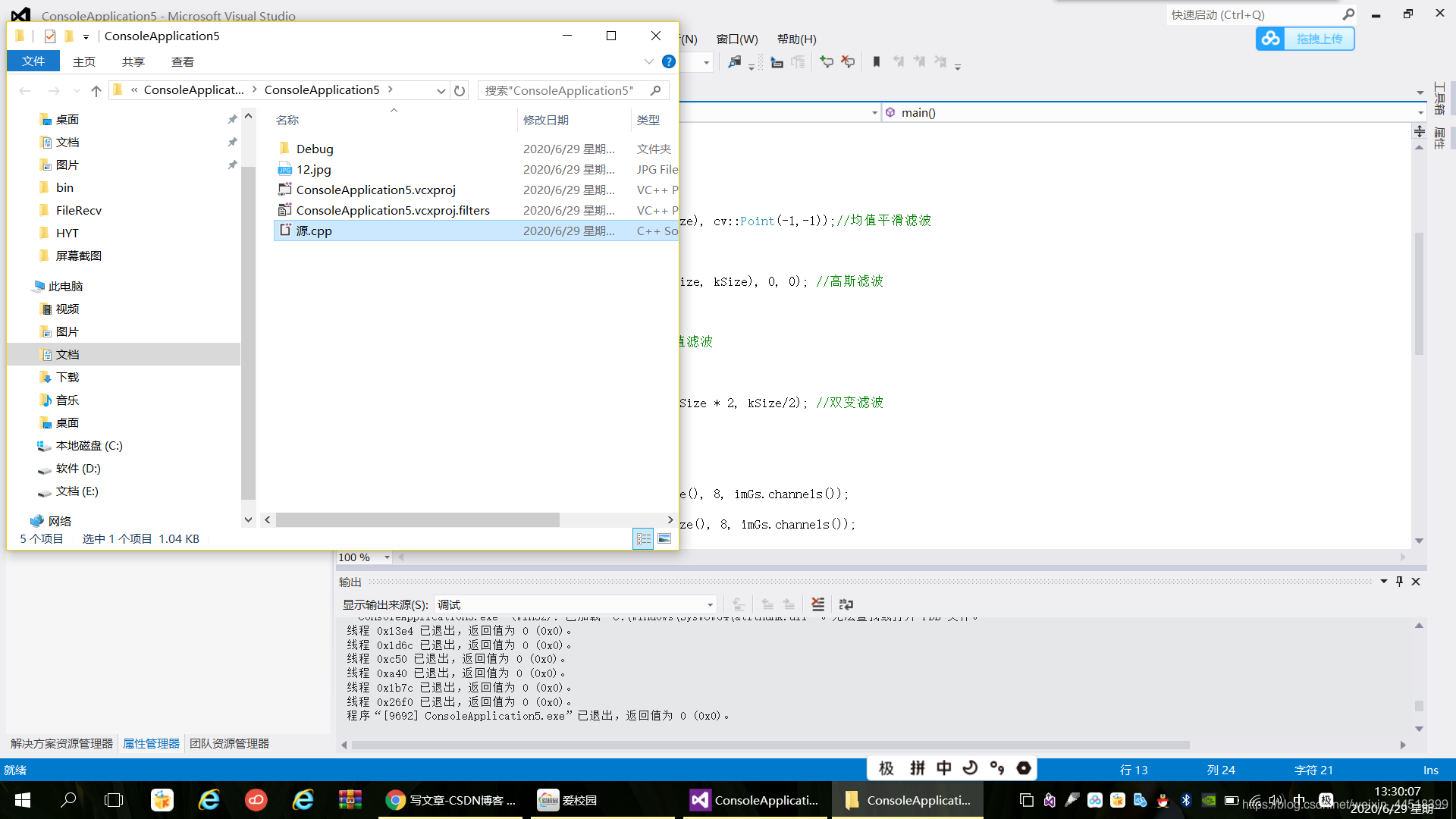
Task: Open the 源.cpp file row
Action: click(475, 231)
